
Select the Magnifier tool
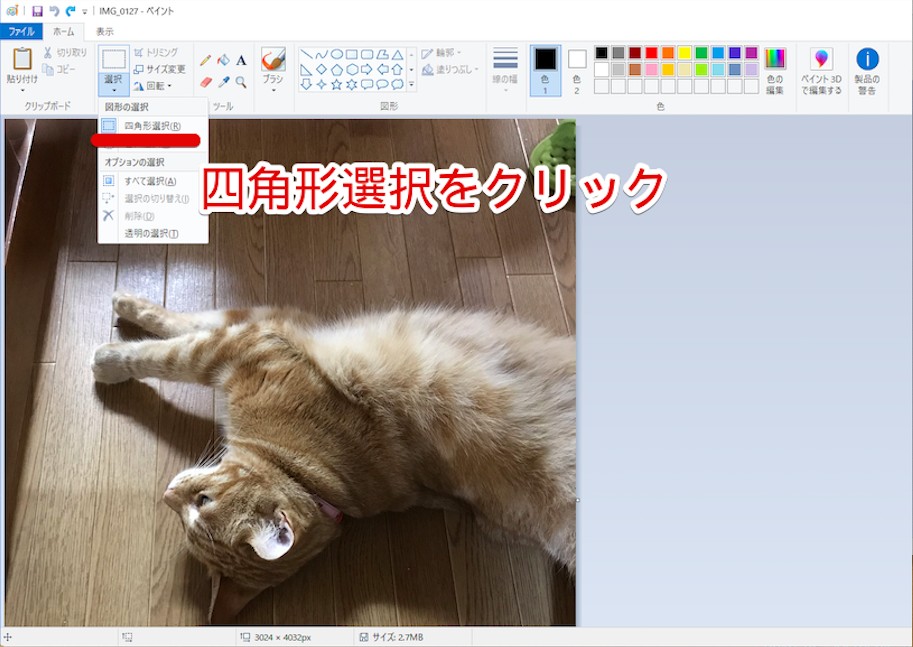tap(241, 82)
